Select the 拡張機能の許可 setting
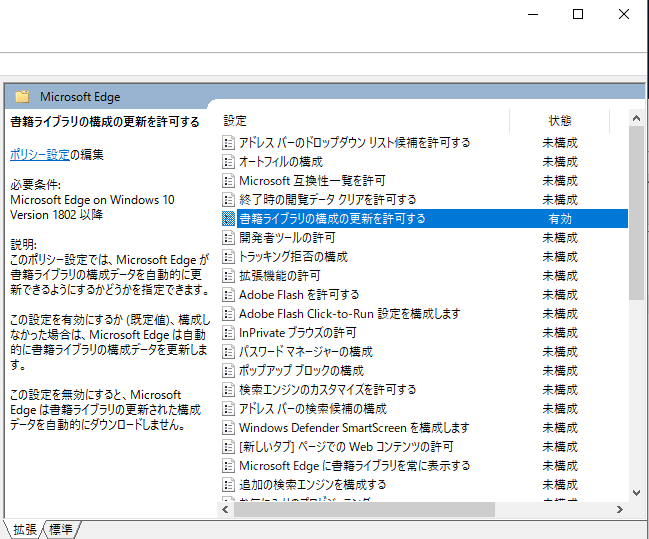 (280, 276)
